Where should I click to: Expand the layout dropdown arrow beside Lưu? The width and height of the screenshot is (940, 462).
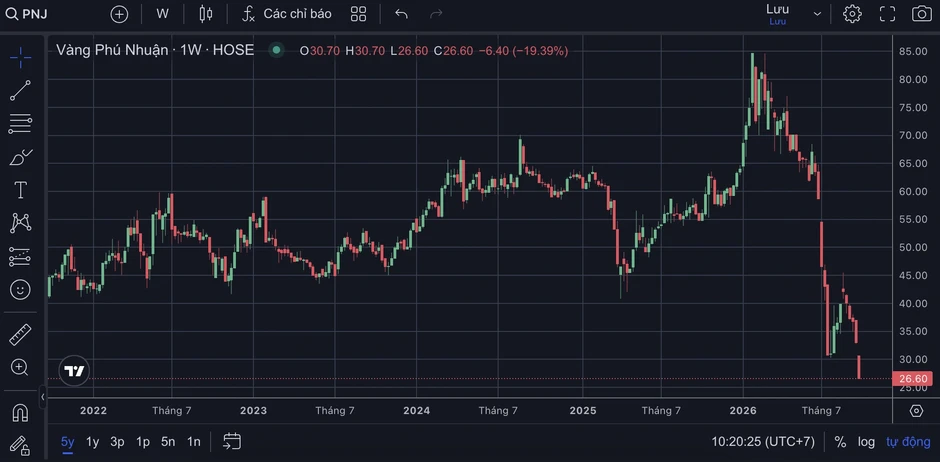click(x=818, y=14)
